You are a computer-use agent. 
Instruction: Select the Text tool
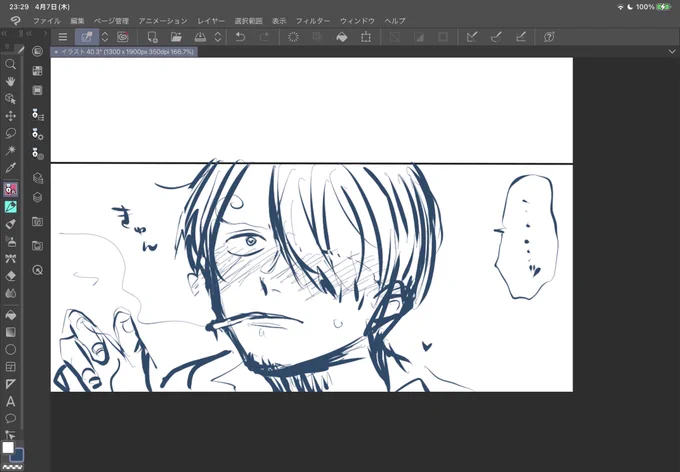click(10, 402)
